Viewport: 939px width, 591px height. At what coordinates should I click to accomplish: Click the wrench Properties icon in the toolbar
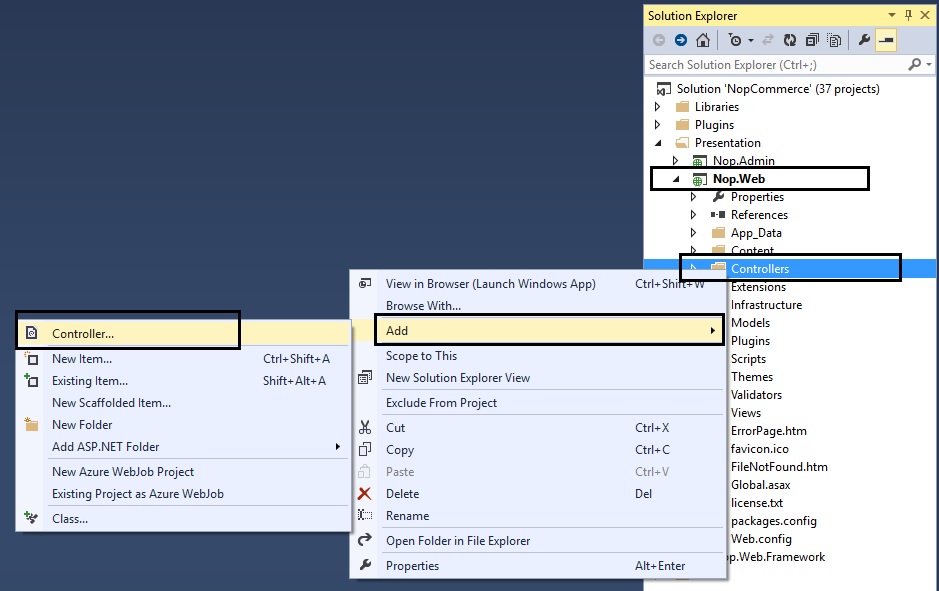pos(864,40)
